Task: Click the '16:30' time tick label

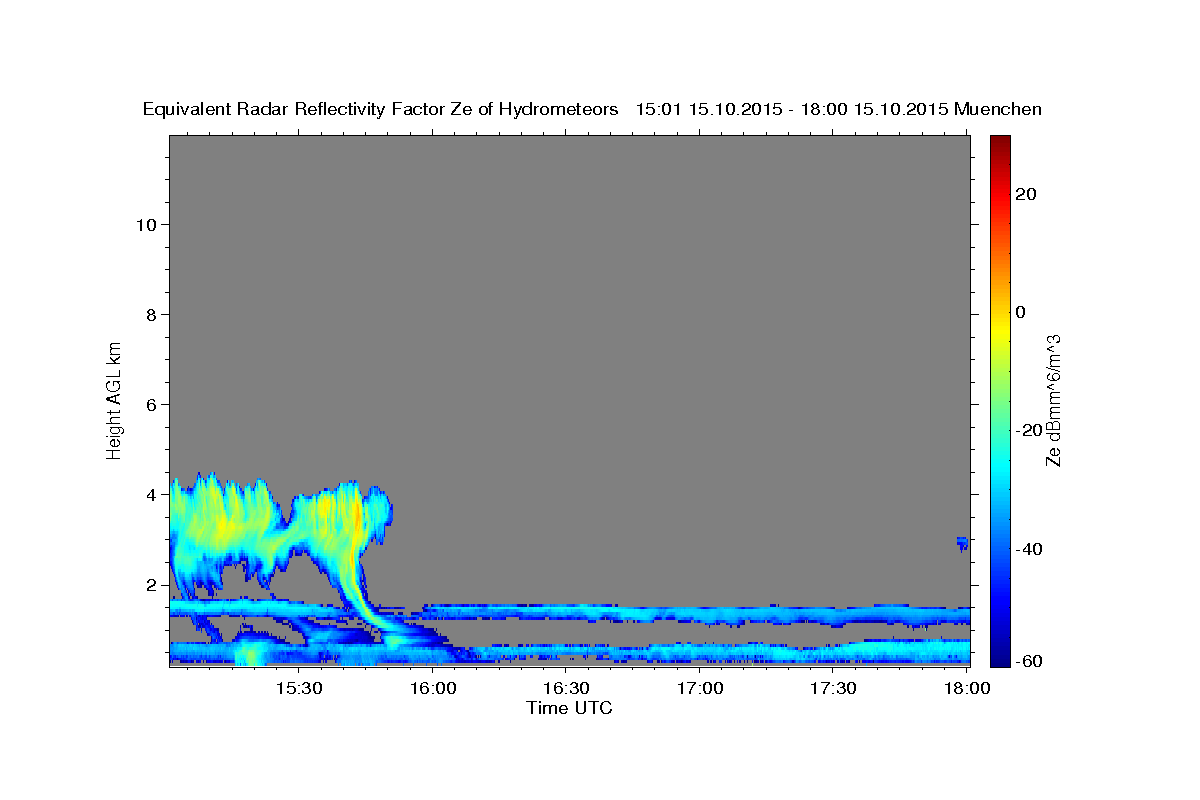Action: click(x=566, y=688)
